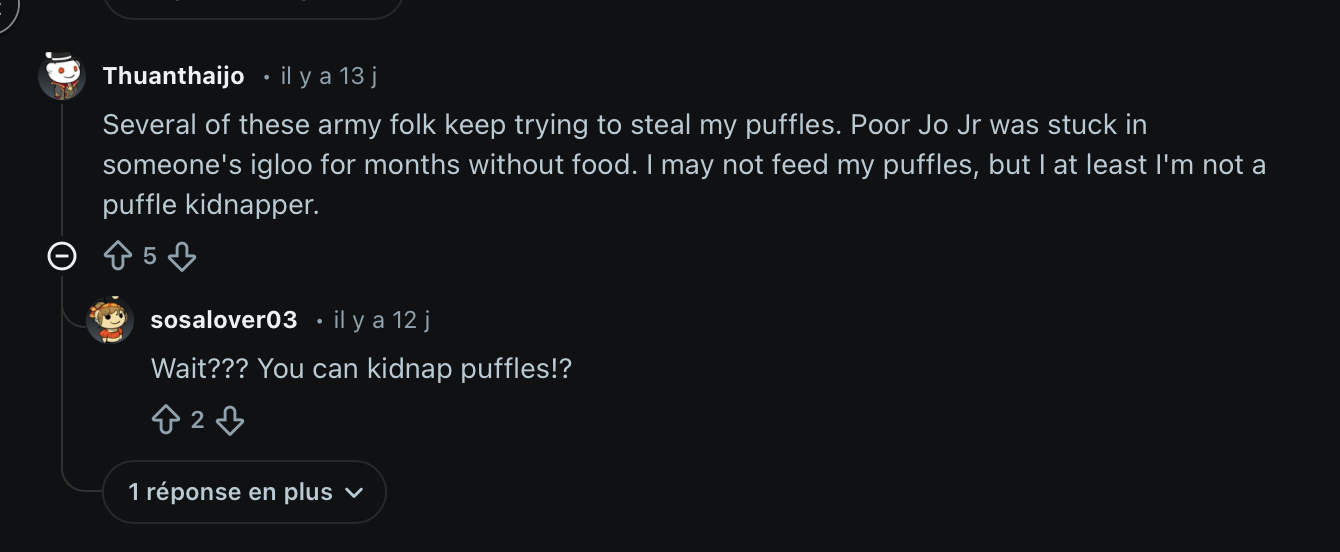
Task: Open the 'il y a 12 j' timestamp permalink
Action: (382, 320)
